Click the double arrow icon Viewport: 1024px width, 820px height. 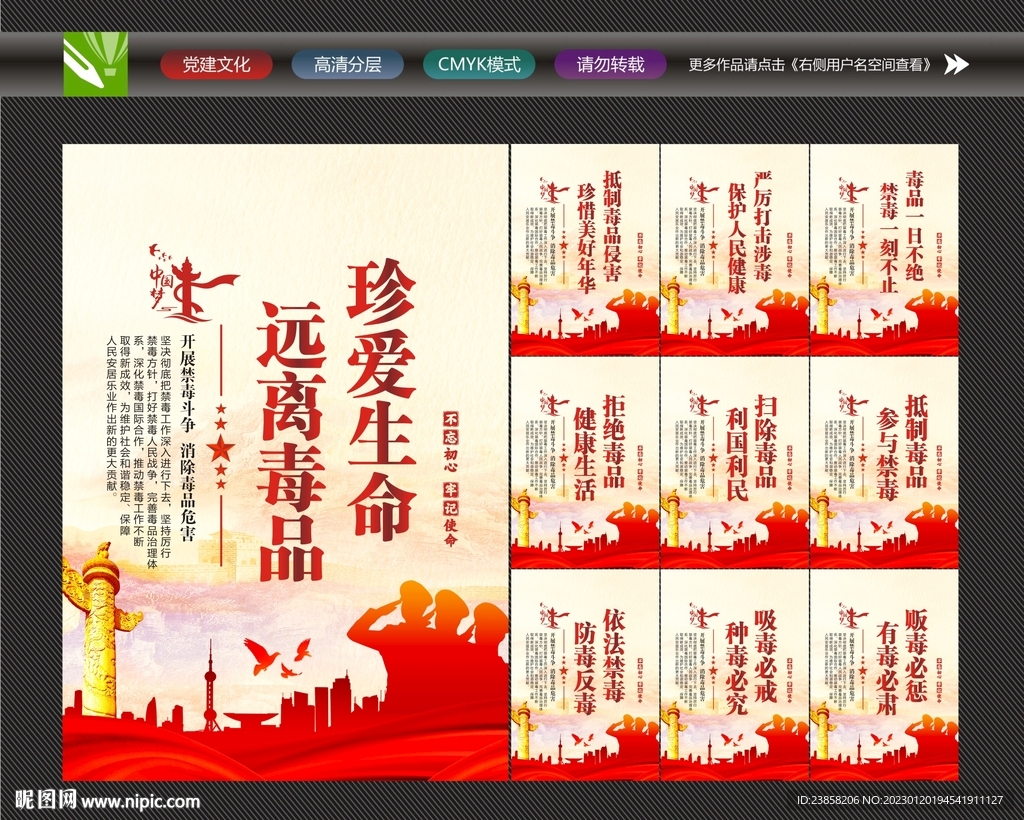pyautogui.click(x=957, y=64)
